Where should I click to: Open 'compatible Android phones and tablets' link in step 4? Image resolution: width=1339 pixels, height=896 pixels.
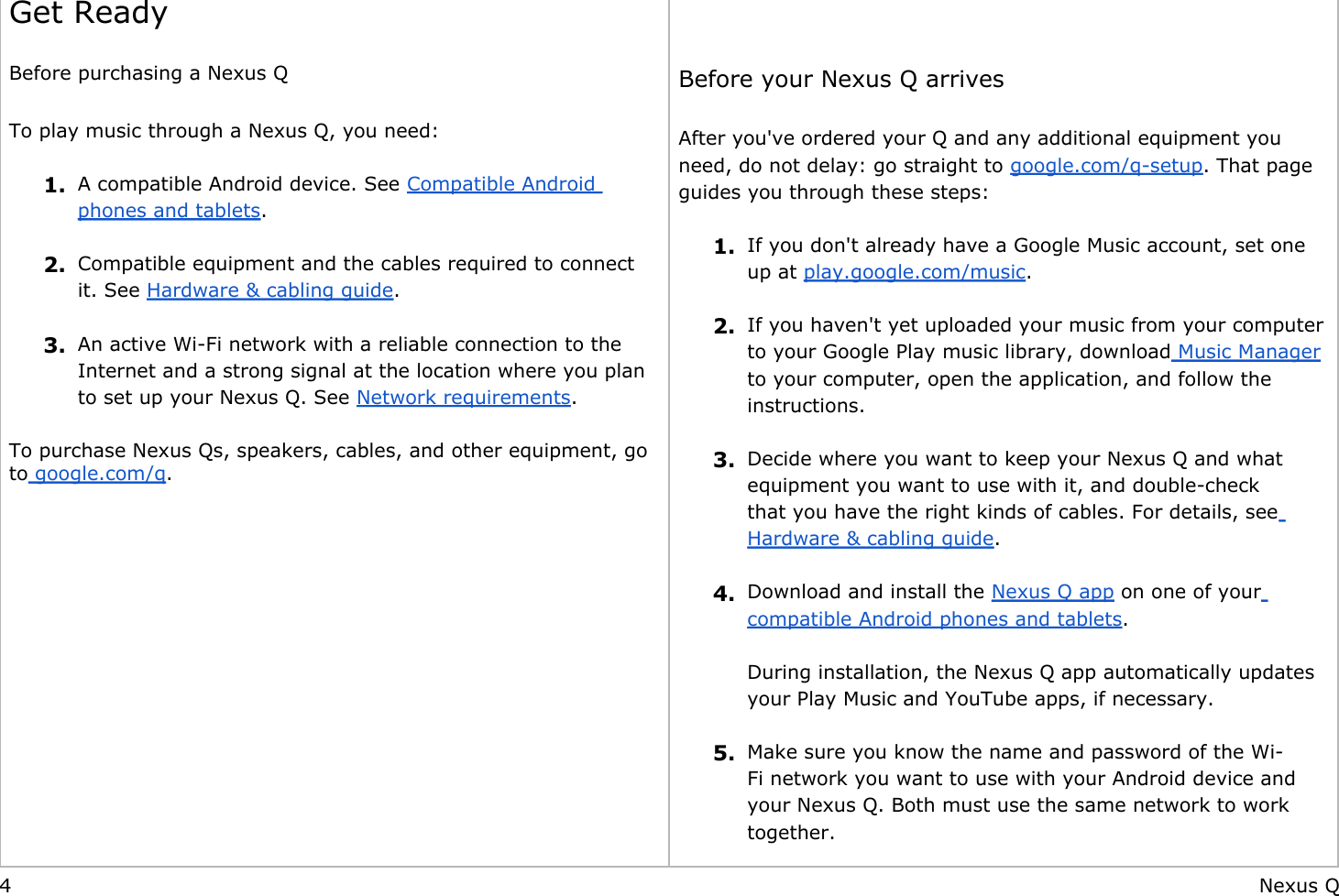click(x=935, y=619)
